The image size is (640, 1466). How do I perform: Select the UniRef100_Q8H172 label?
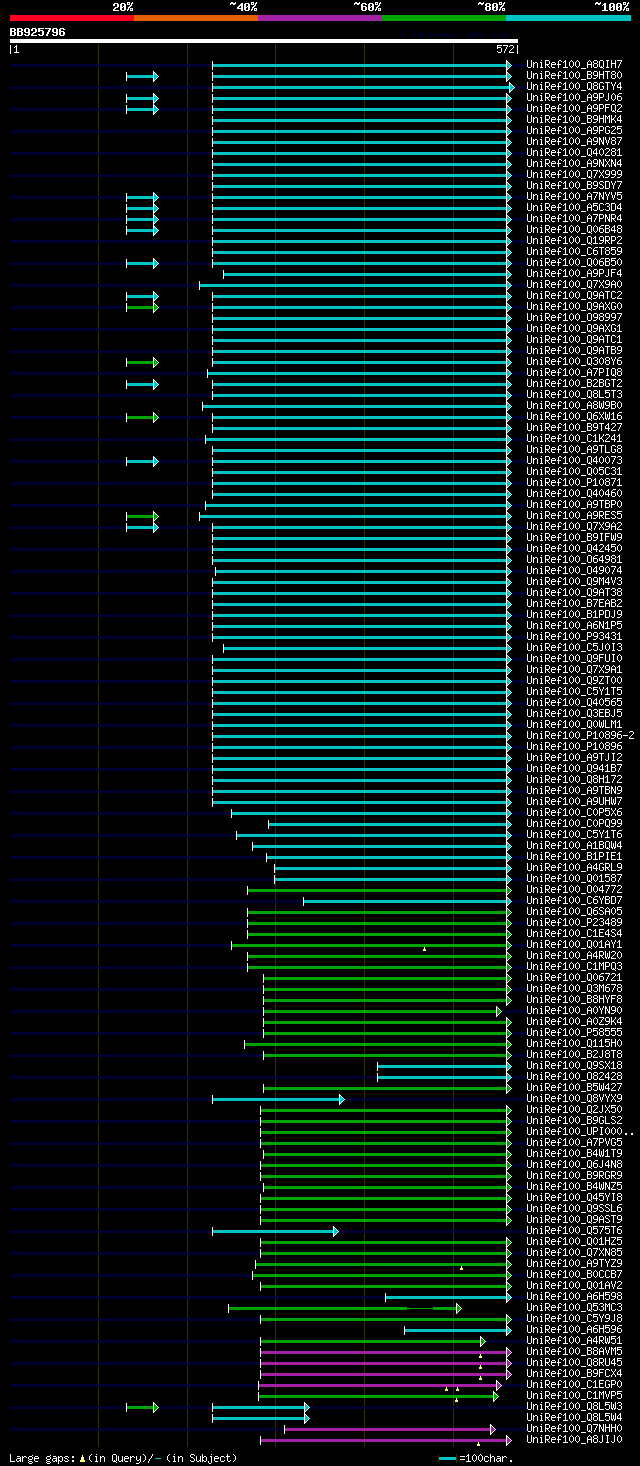click(574, 780)
